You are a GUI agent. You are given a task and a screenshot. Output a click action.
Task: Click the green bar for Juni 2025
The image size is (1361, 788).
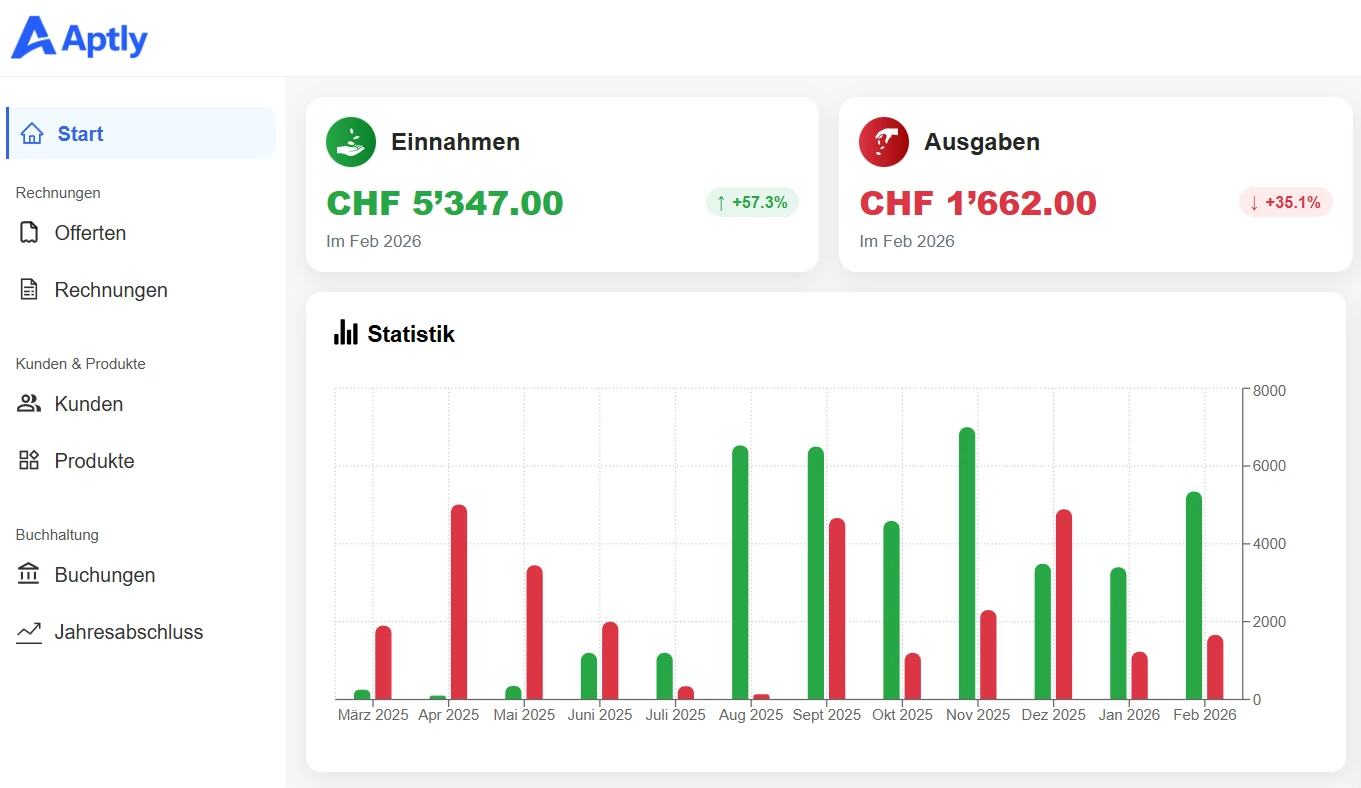[x=589, y=676]
